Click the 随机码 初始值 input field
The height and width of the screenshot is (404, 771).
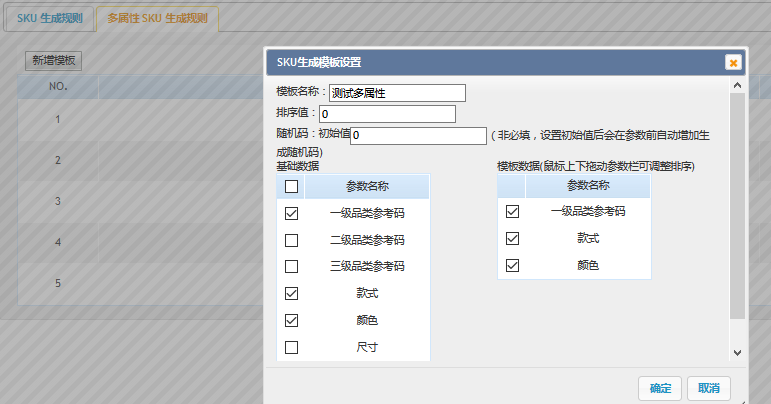pos(418,136)
